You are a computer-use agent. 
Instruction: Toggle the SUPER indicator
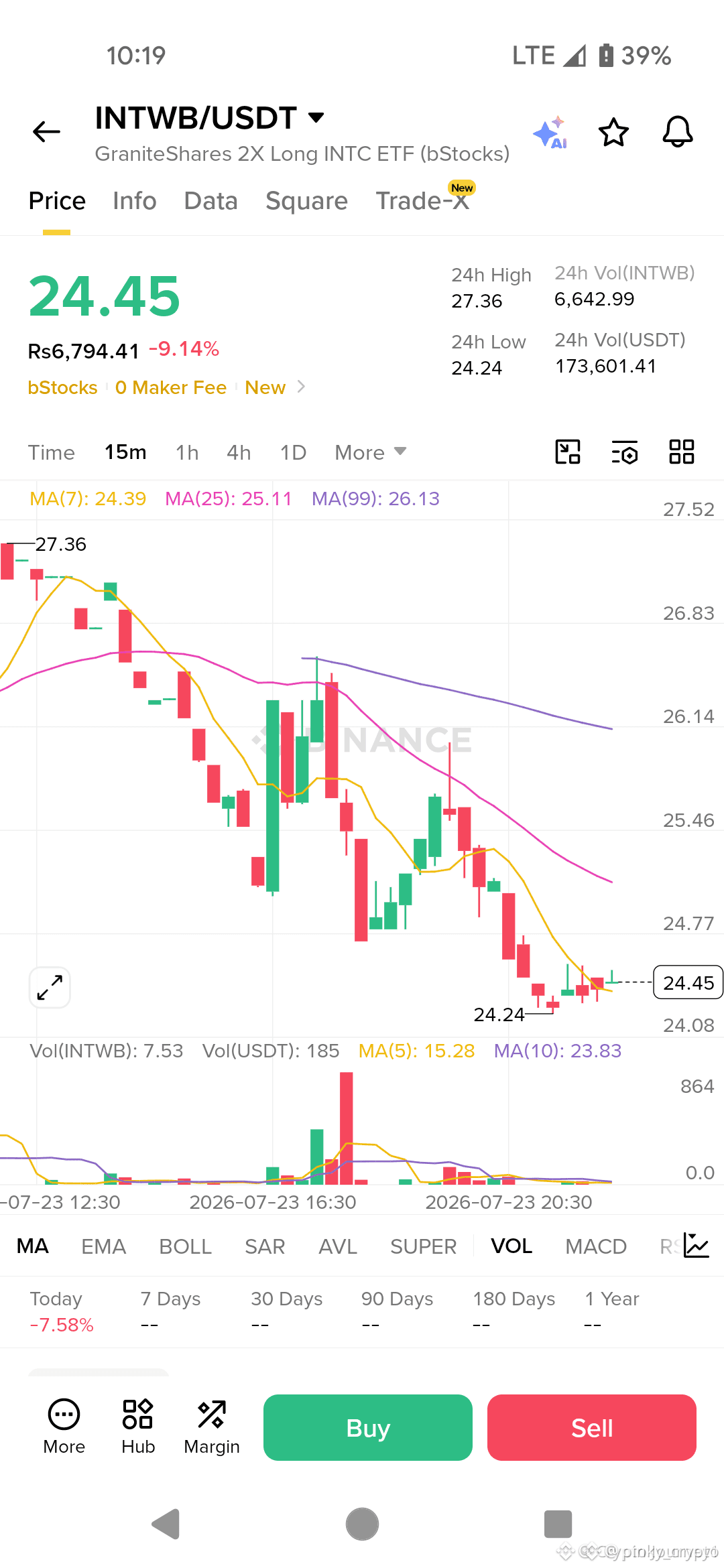(x=423, y=1246)
